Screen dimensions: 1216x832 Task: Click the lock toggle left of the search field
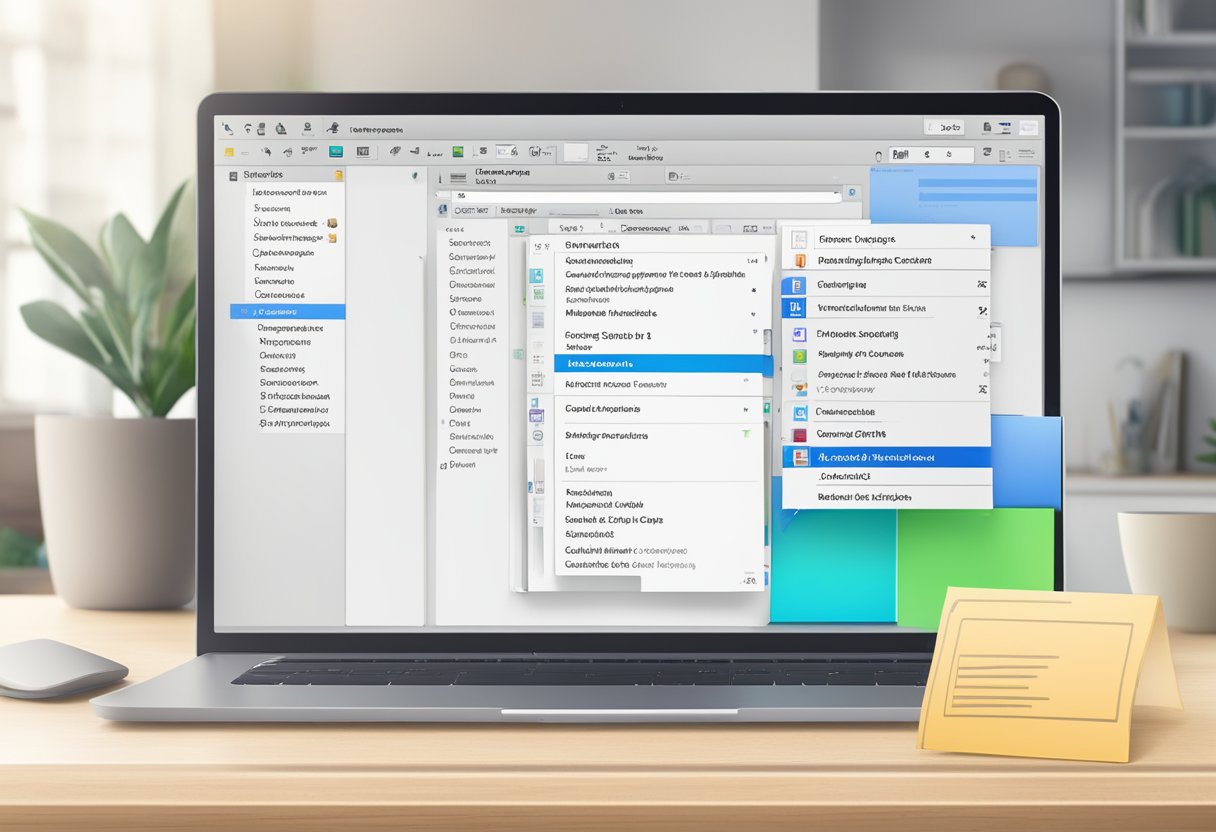point(879,155)
